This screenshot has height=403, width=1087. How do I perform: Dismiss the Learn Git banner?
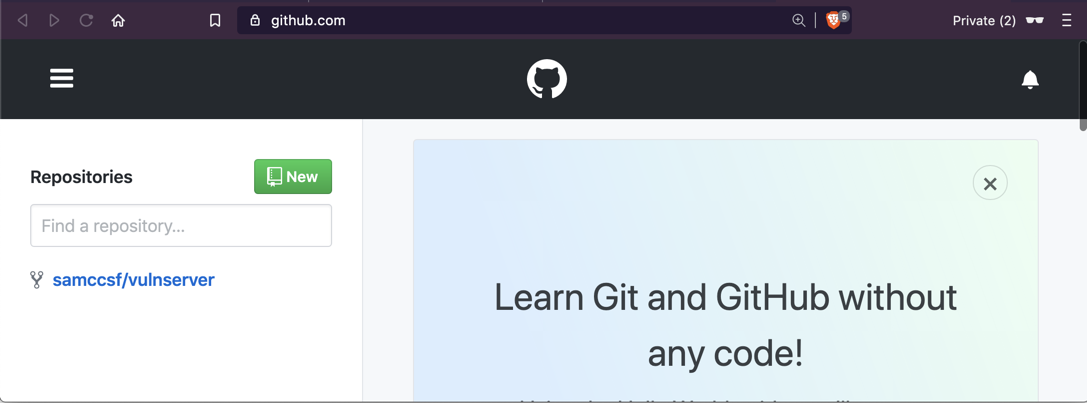(x=990, y=184)
